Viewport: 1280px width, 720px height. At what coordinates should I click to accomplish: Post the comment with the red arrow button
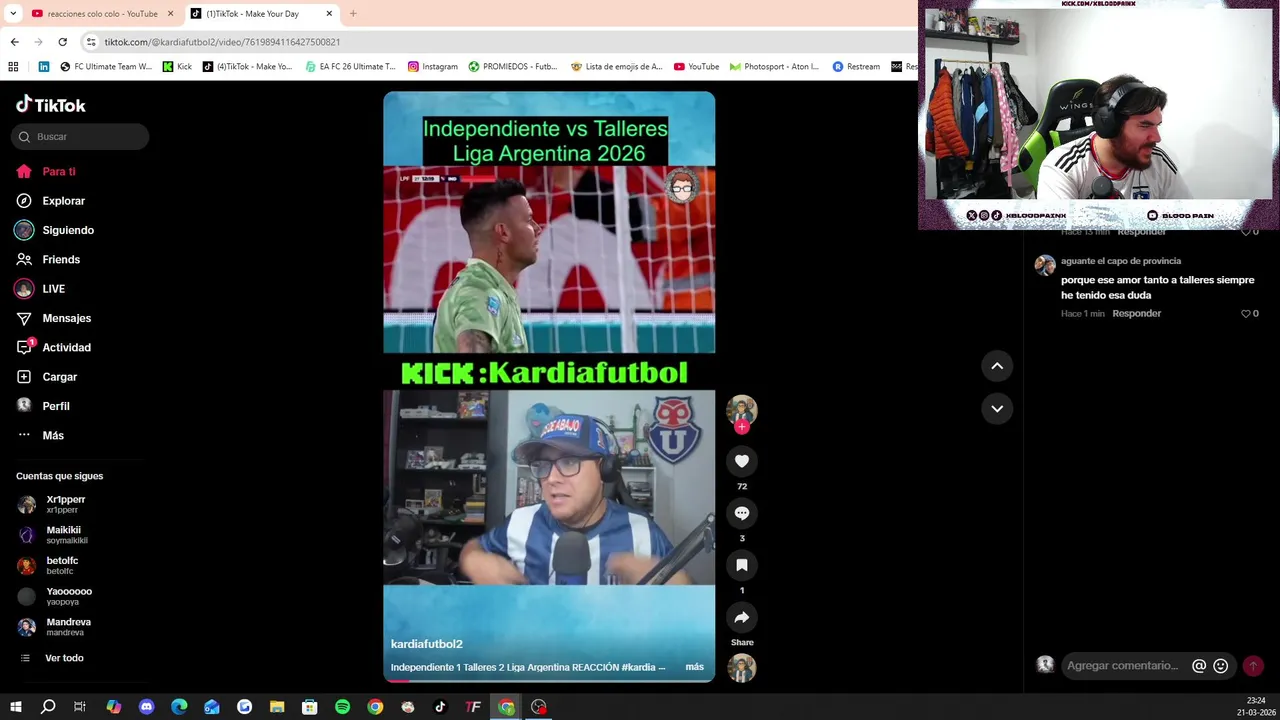[1253, 666]
